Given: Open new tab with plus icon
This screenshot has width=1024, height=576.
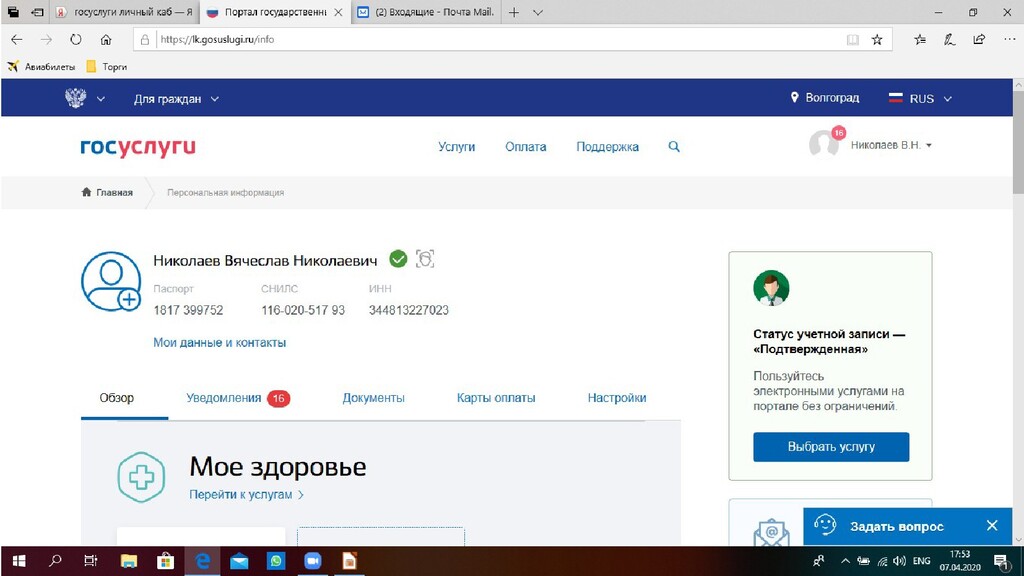Looking at the screenshot, I should point(514,12).
